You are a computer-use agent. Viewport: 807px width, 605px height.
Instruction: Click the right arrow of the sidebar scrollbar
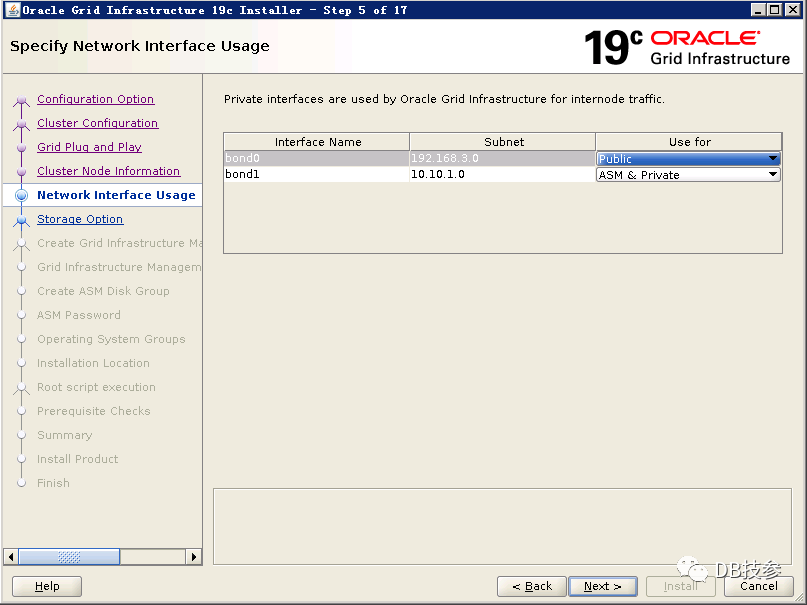(194, 557)
